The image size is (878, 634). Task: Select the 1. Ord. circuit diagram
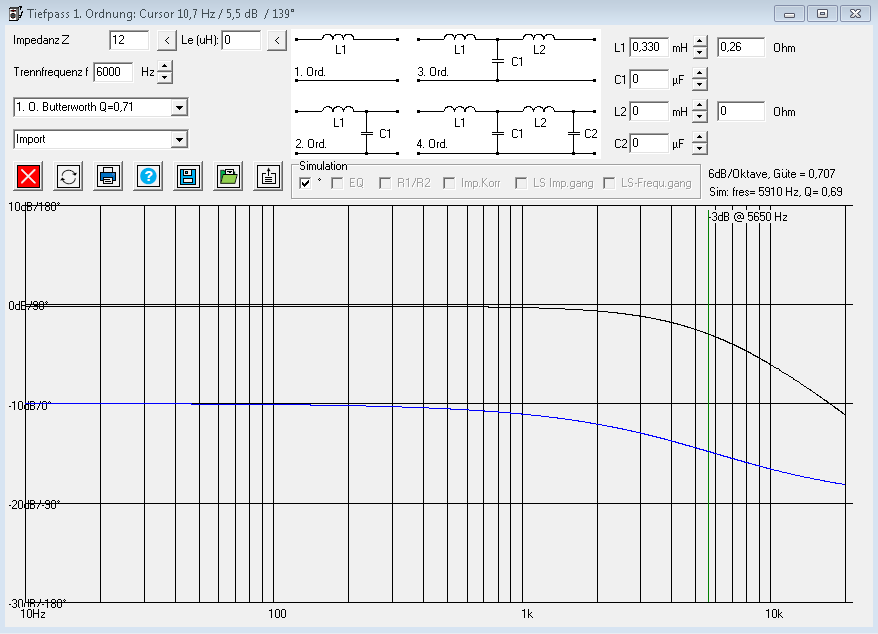coord(347,57)
